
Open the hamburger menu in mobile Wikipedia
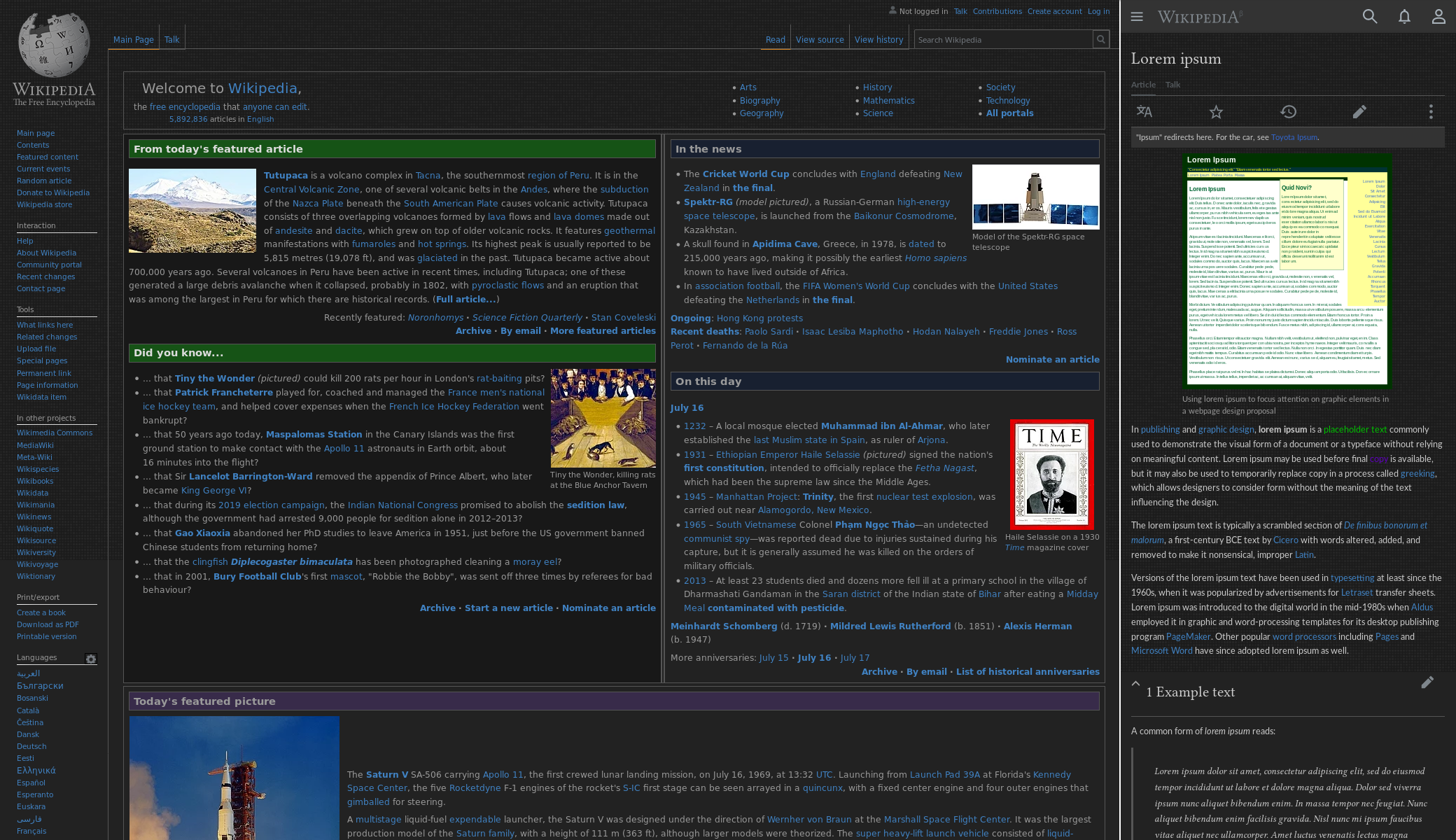pyautogui.click(x=1137, y=16)
